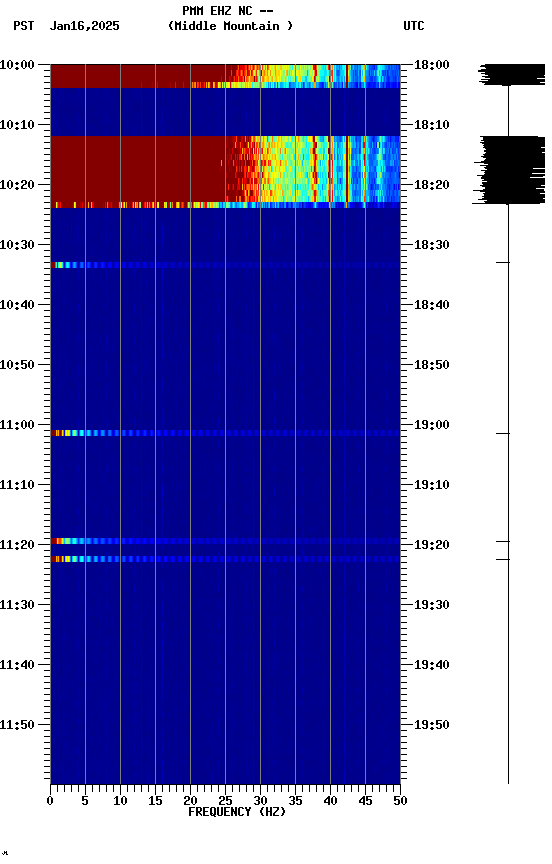The width and height of the screenshot is (552, 864).
Task: Click the 18:20 UTC time tick label
Action: [x=432, y=185]
